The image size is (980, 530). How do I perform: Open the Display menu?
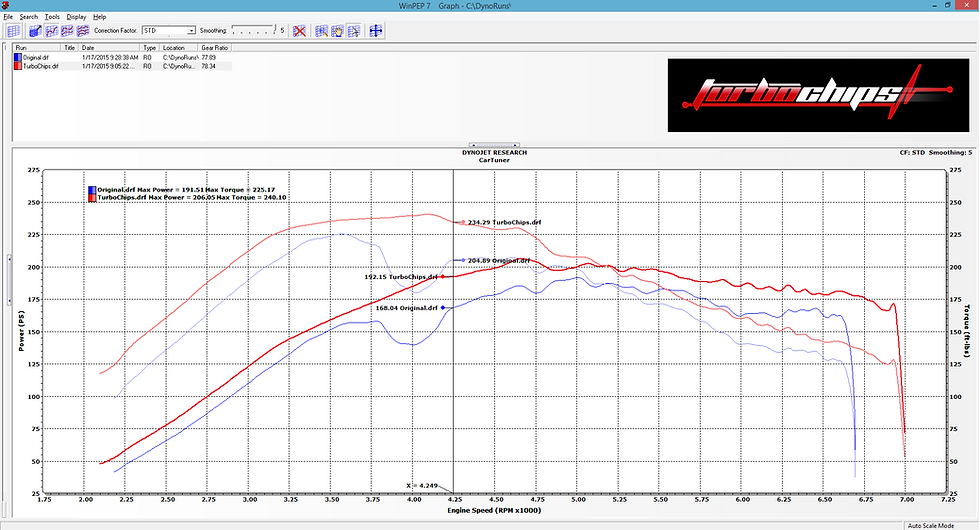pos(76,17)
